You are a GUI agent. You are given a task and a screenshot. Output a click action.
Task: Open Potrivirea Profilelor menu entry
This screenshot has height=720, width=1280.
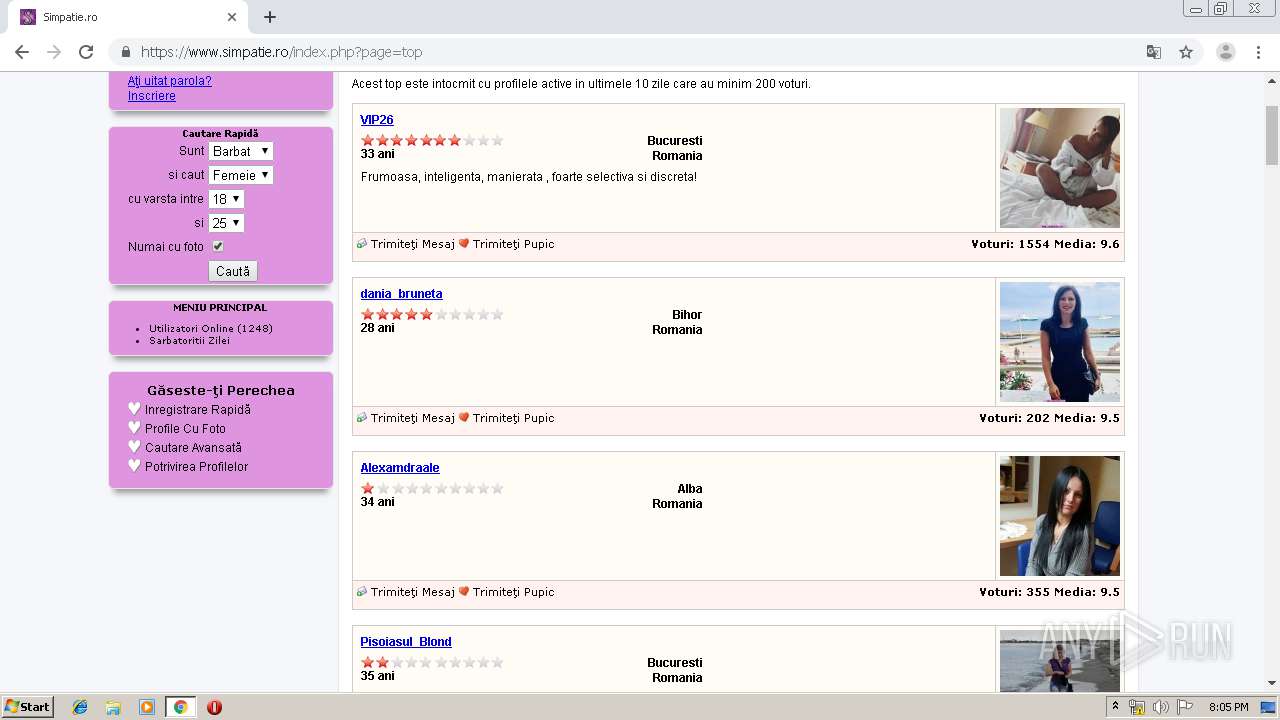tap(196, 466)
